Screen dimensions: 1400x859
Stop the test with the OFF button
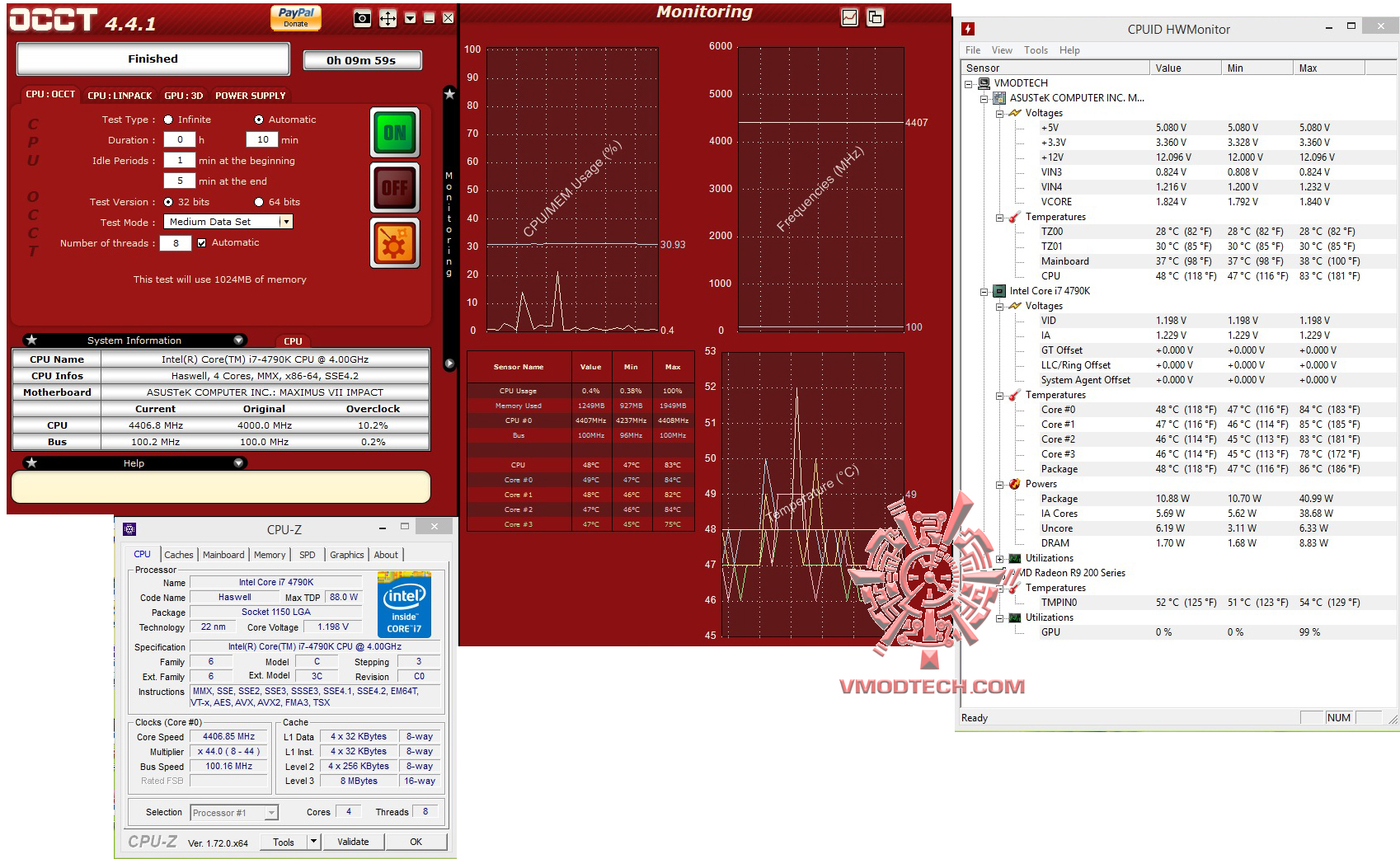click(x=394, y=188)
